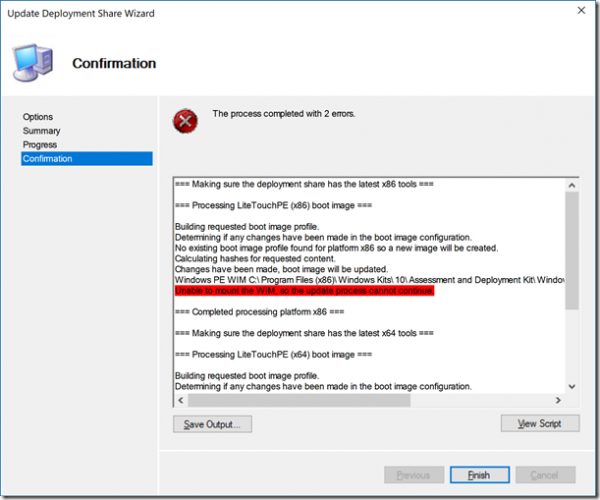Select the Progress step in sidebar
600x500 pixels.
[x=40, y=145]
